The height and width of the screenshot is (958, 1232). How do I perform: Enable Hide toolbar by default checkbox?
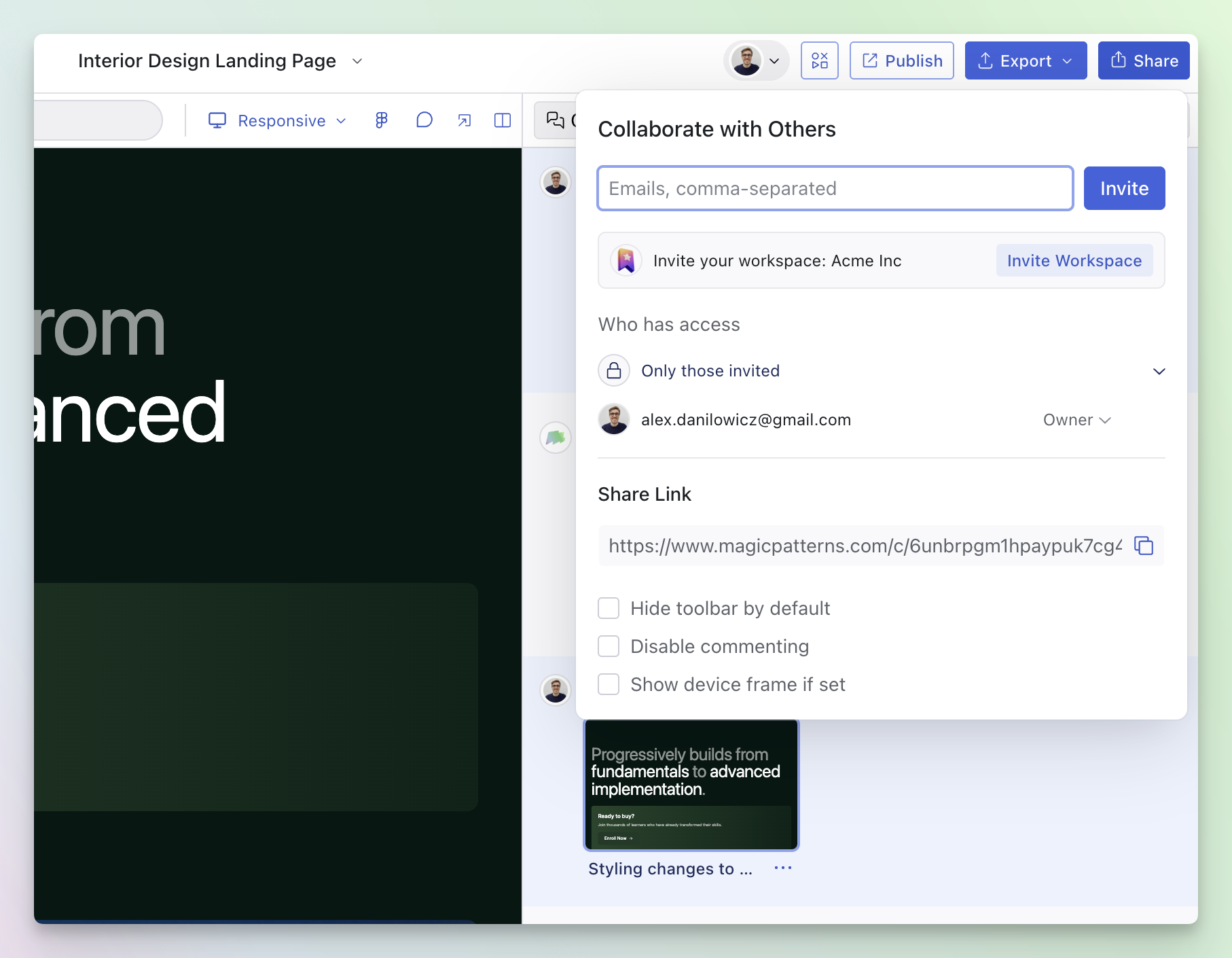pos(609,608)
